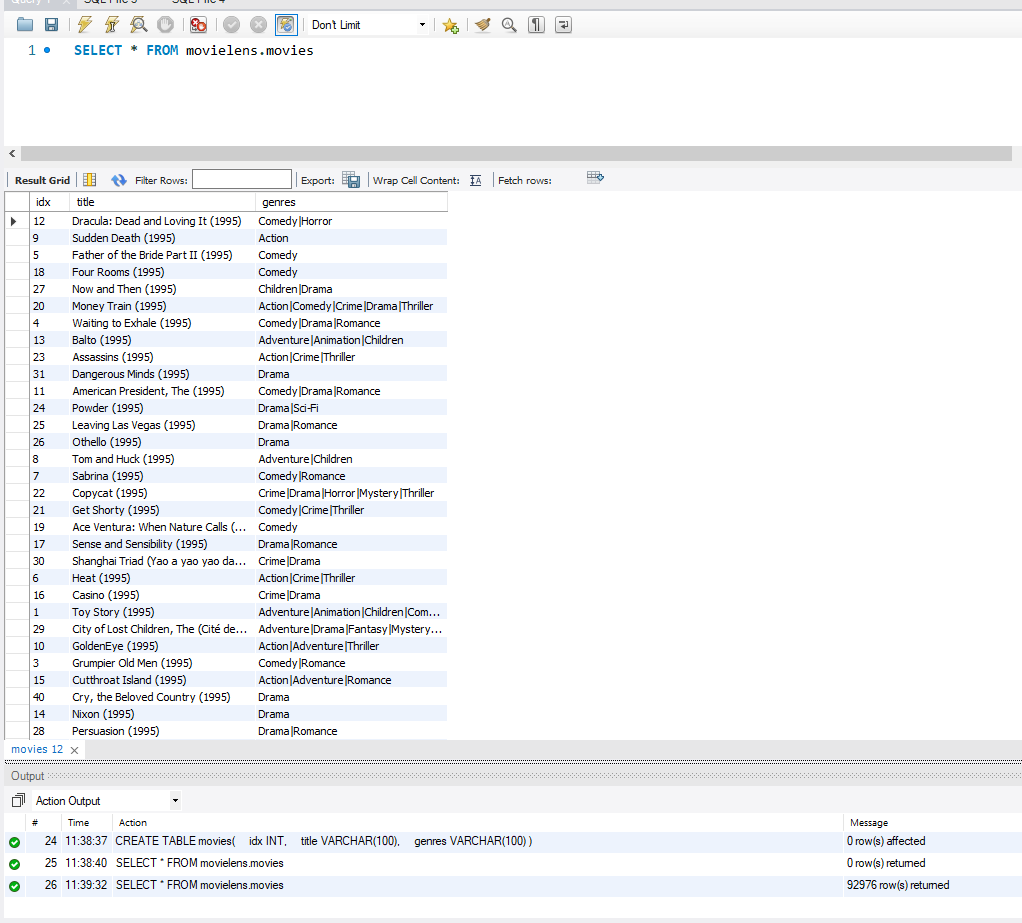Screen dimensions: 1022x923
Task: Run Explain plan magnifier-lightning icon
Action: [138, 25]
